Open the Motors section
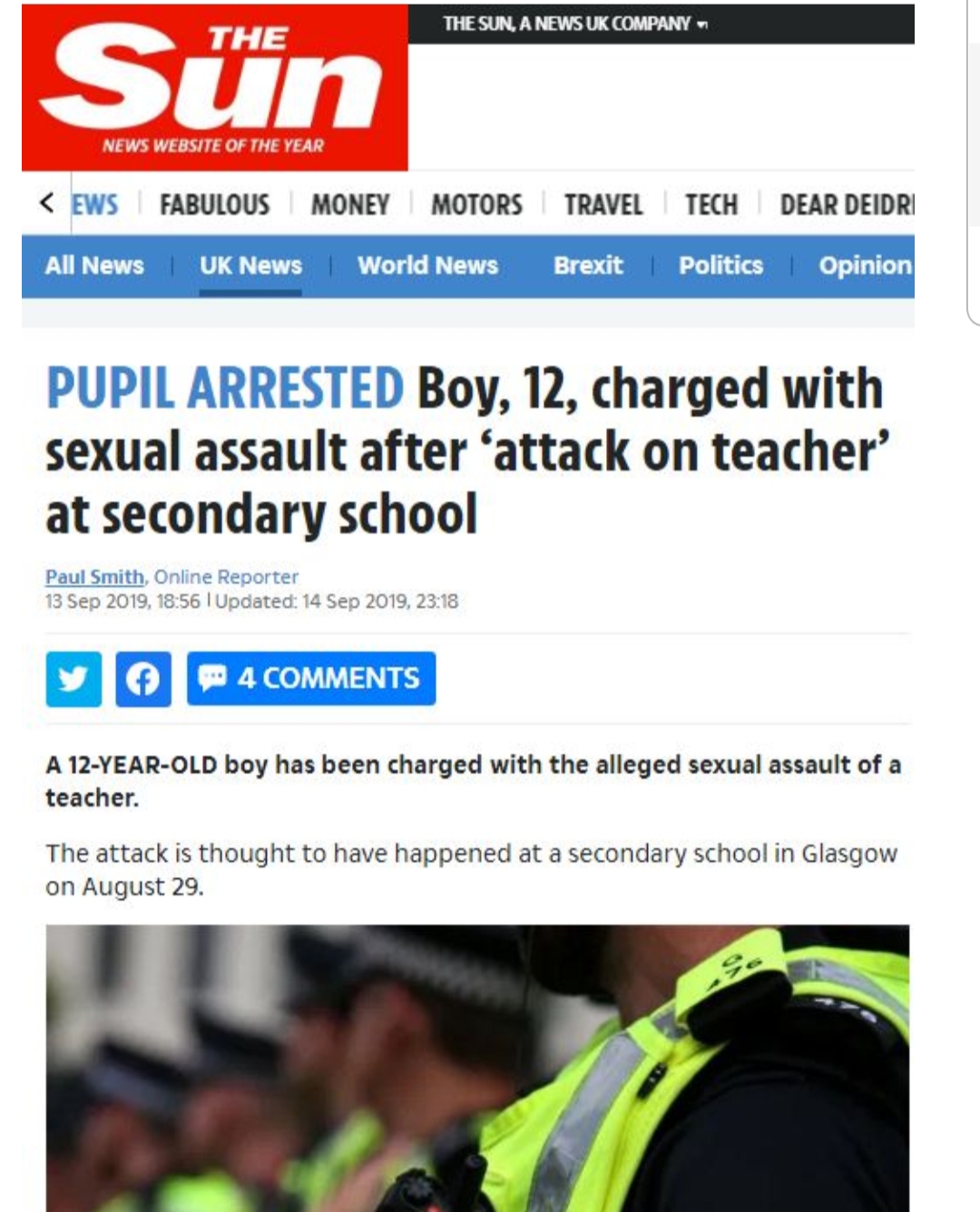This screenshot has height=1212, width=980. [x=476, y=204]
